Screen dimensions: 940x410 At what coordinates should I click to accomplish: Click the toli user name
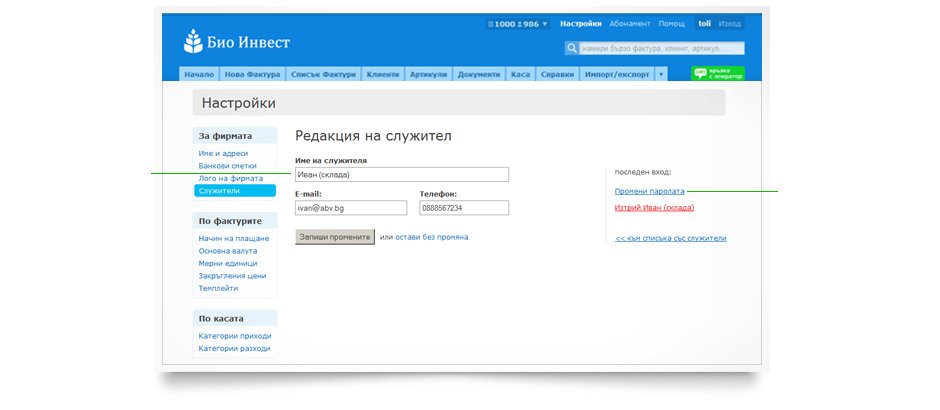tap(704, 24)
